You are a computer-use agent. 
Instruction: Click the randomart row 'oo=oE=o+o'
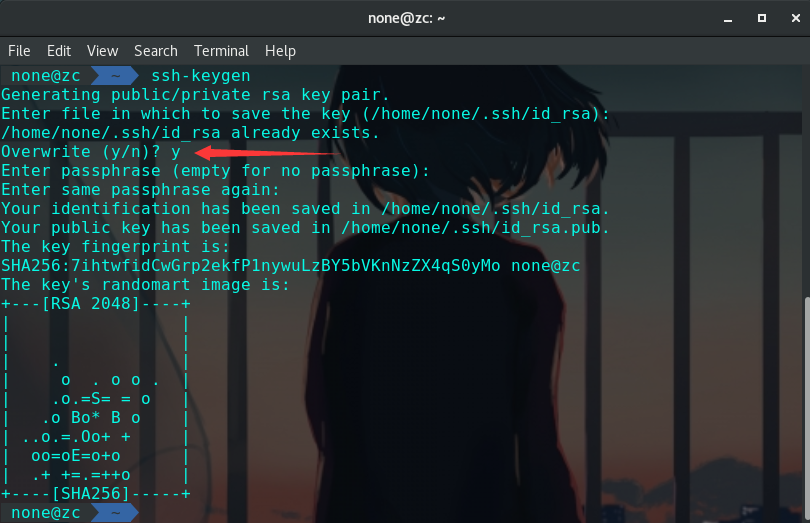tap(76, 456)
